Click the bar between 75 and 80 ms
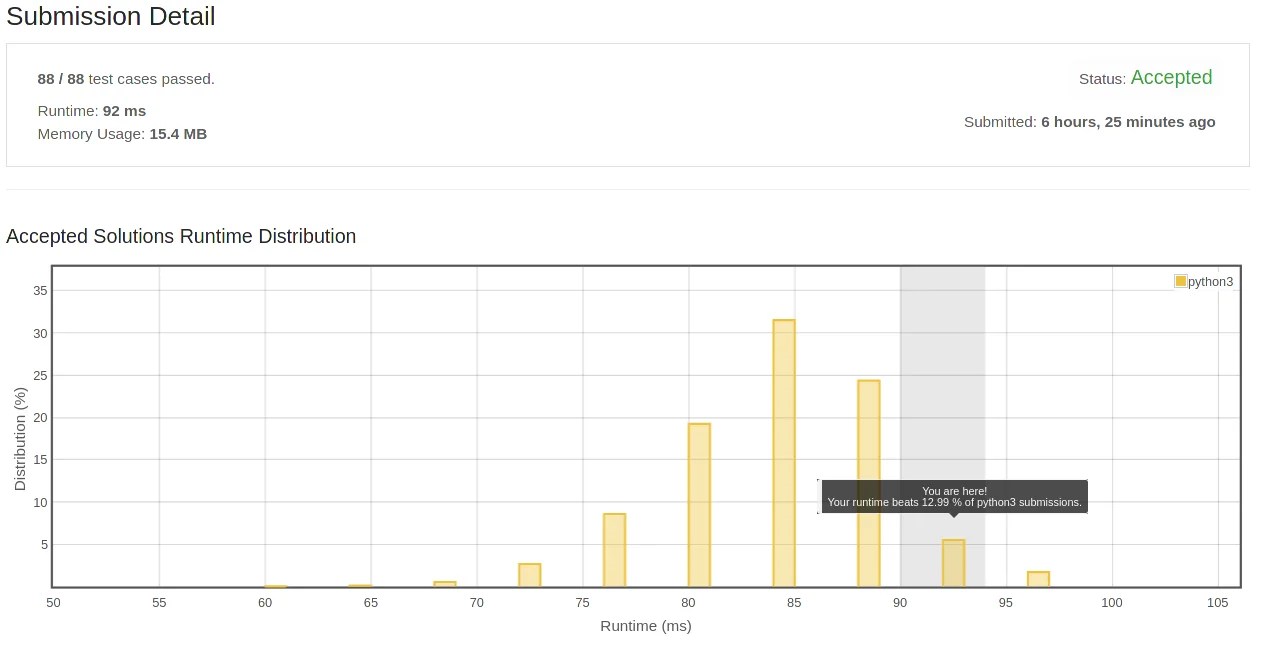This screenshot has width=1267, height=662. tap(614, 550)
